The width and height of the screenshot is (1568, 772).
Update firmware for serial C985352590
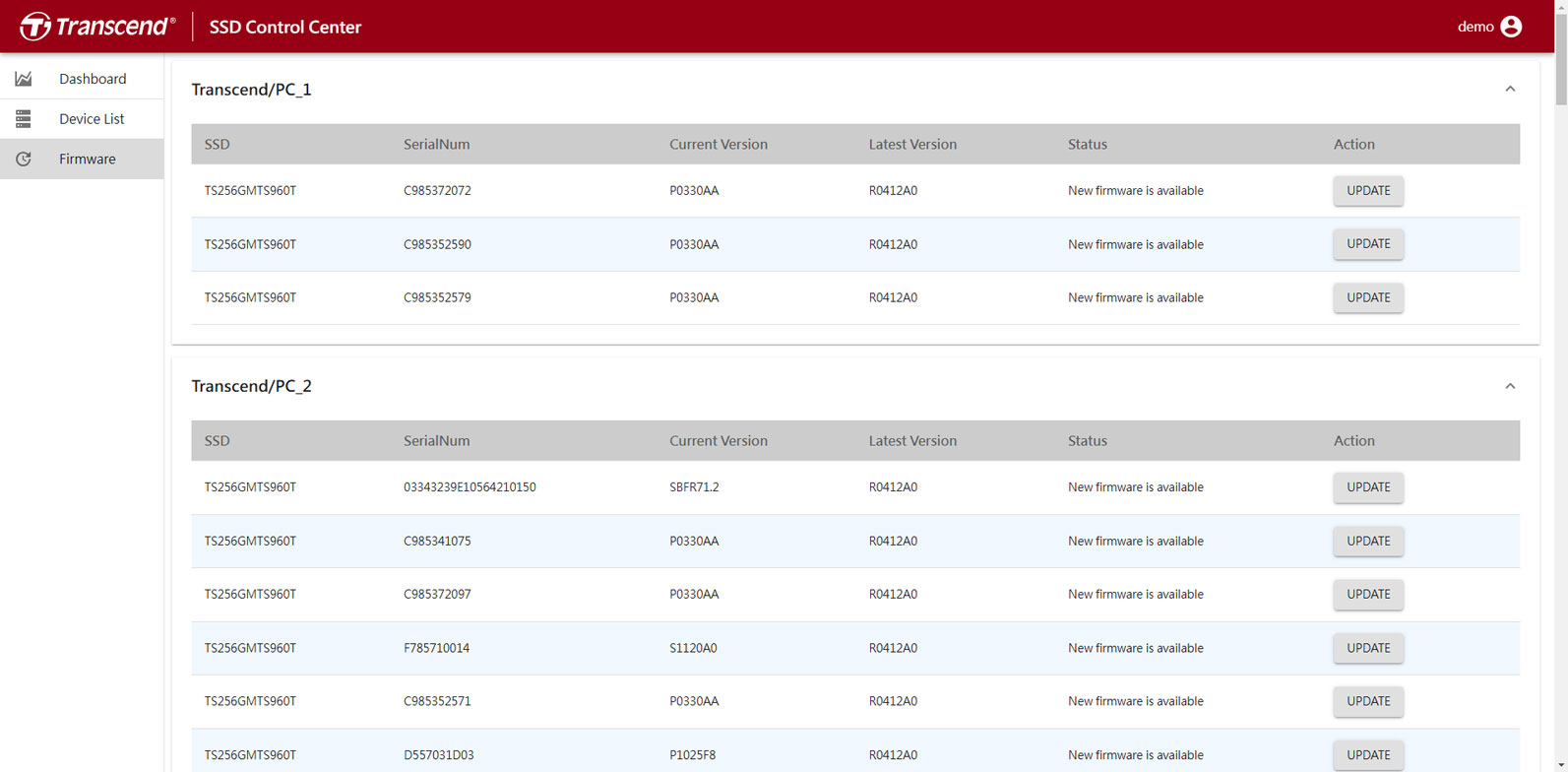pyautogui.click(x=1368, y=244)
